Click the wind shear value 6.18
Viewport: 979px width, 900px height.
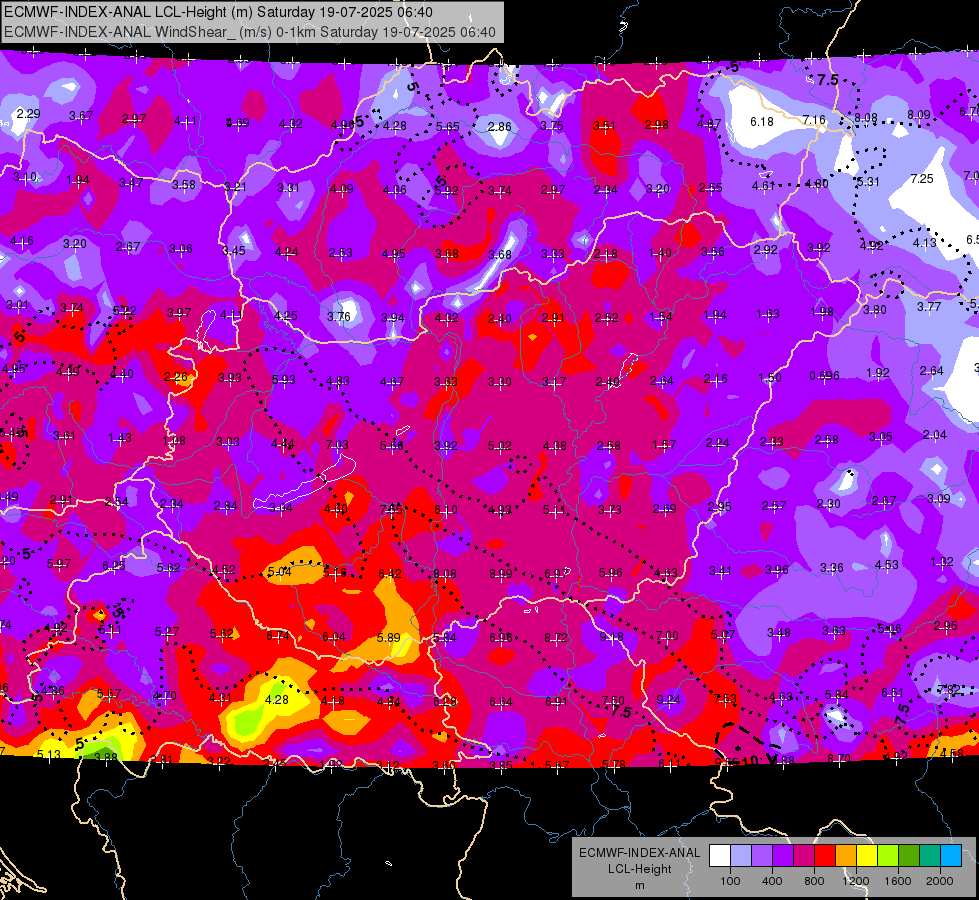762,122
